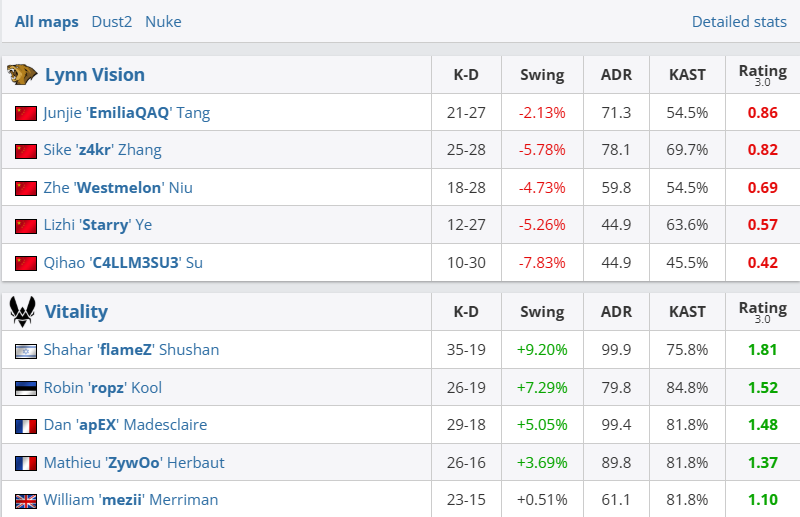Click the Lynn Vision team logo
This screenshot has height=517, width=800.
click(x=22, y=75)
